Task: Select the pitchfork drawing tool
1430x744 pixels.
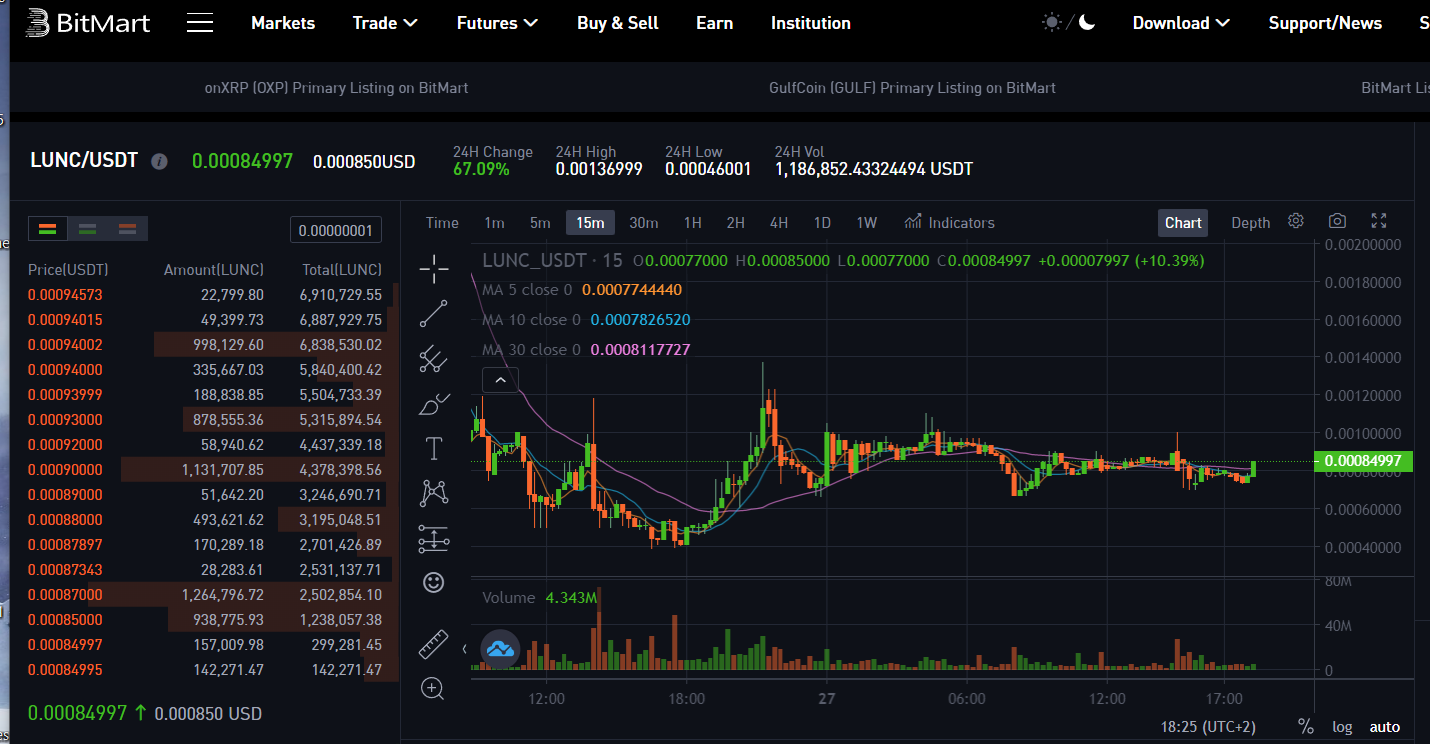Action: [433, 358]
